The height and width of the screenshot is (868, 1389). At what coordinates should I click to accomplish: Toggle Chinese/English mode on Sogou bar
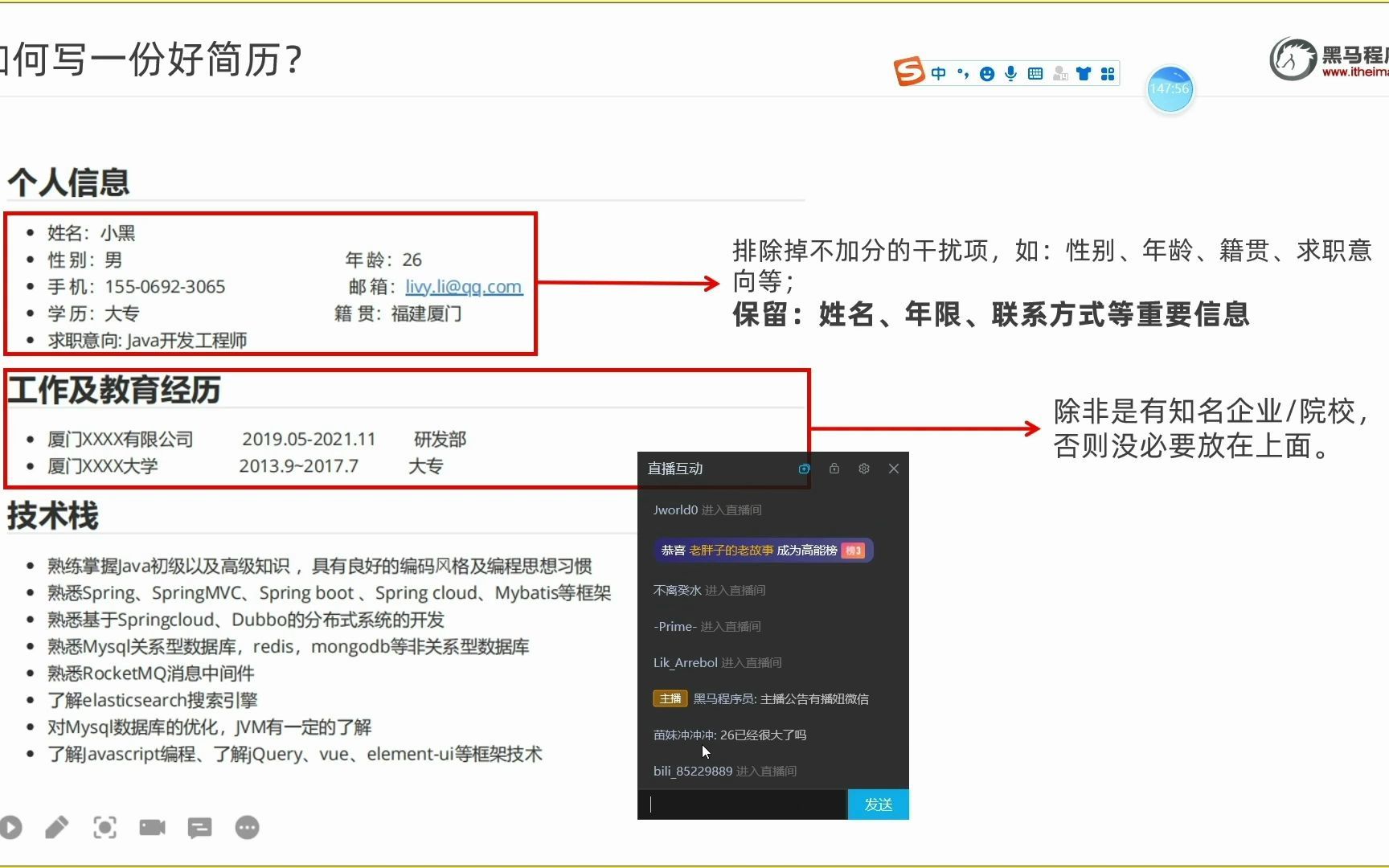938,74
